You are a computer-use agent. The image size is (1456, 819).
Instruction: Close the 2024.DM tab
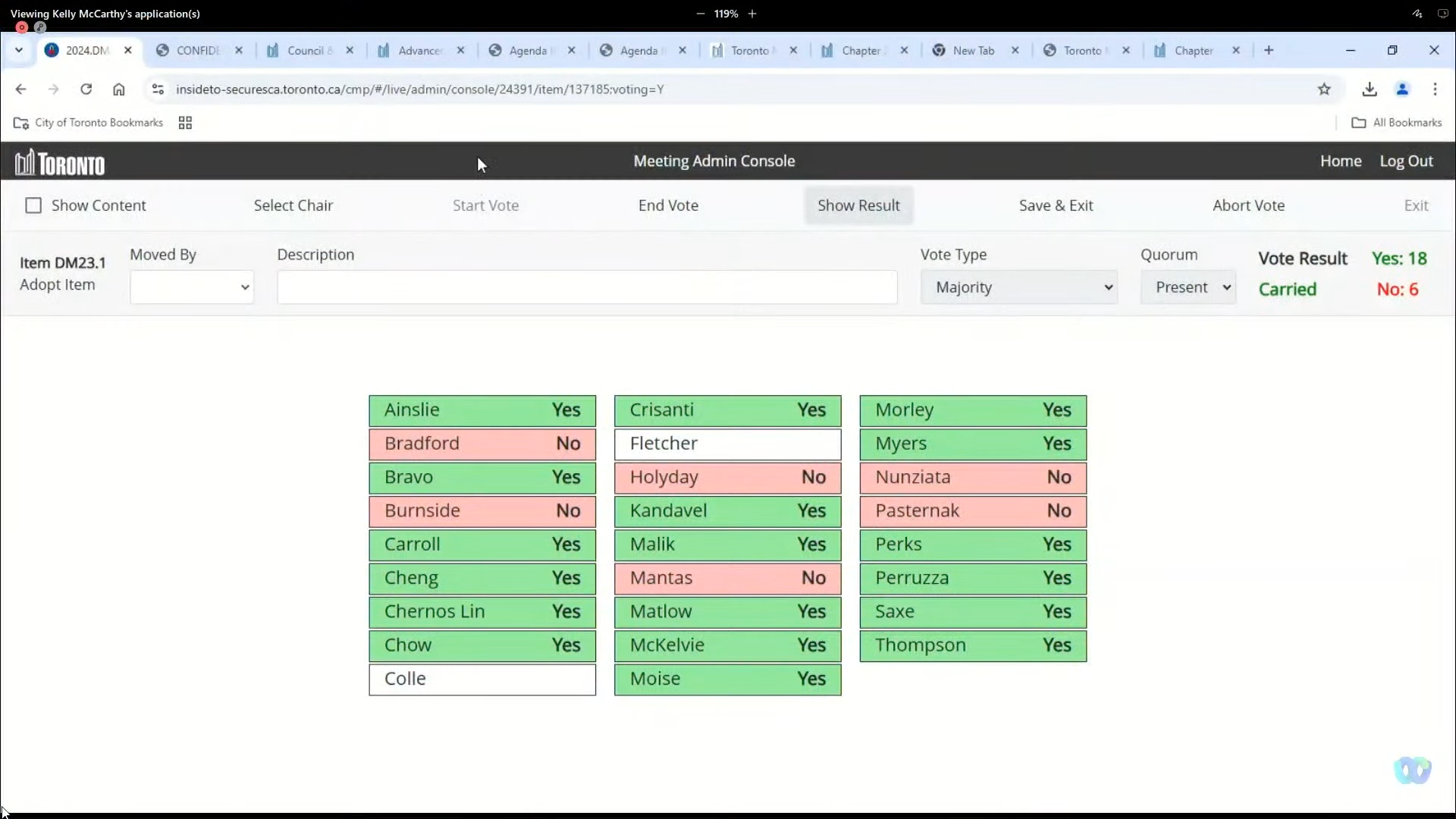pos(128,50)
